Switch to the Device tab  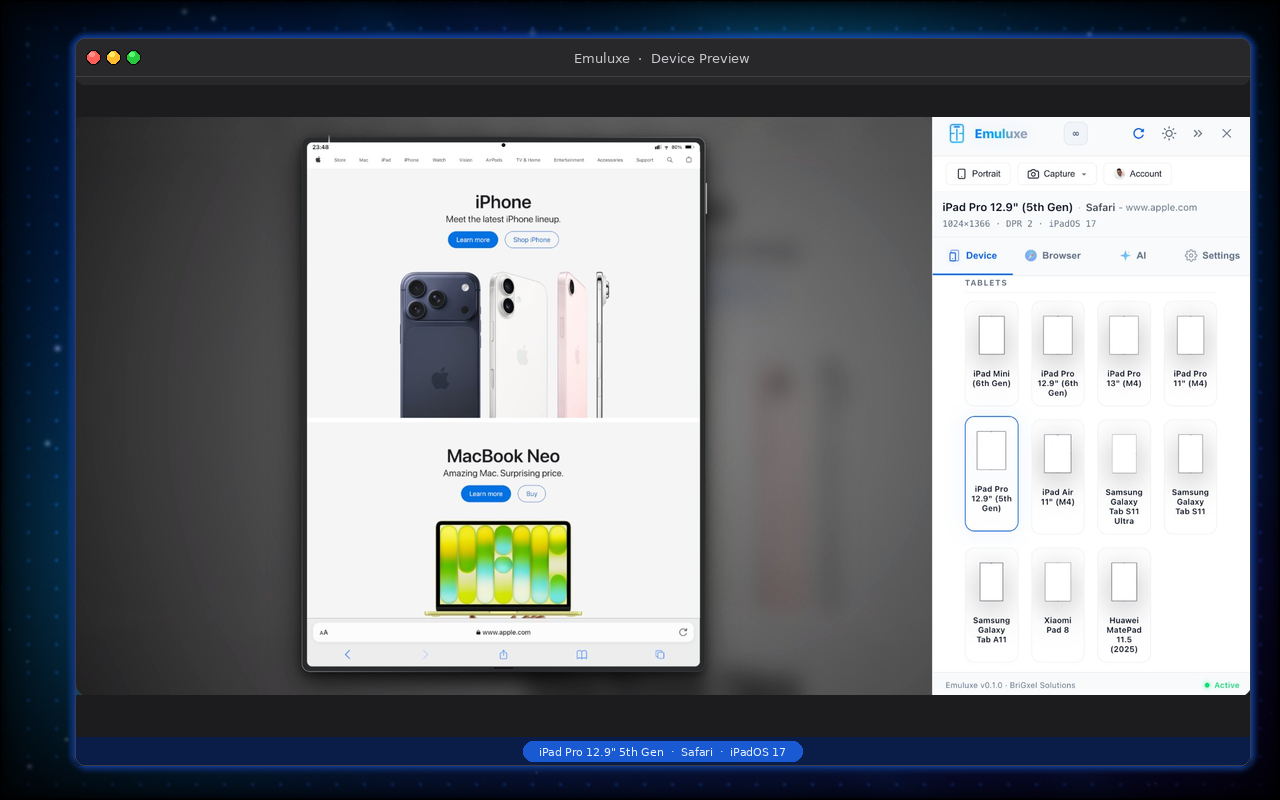(972, 256)
